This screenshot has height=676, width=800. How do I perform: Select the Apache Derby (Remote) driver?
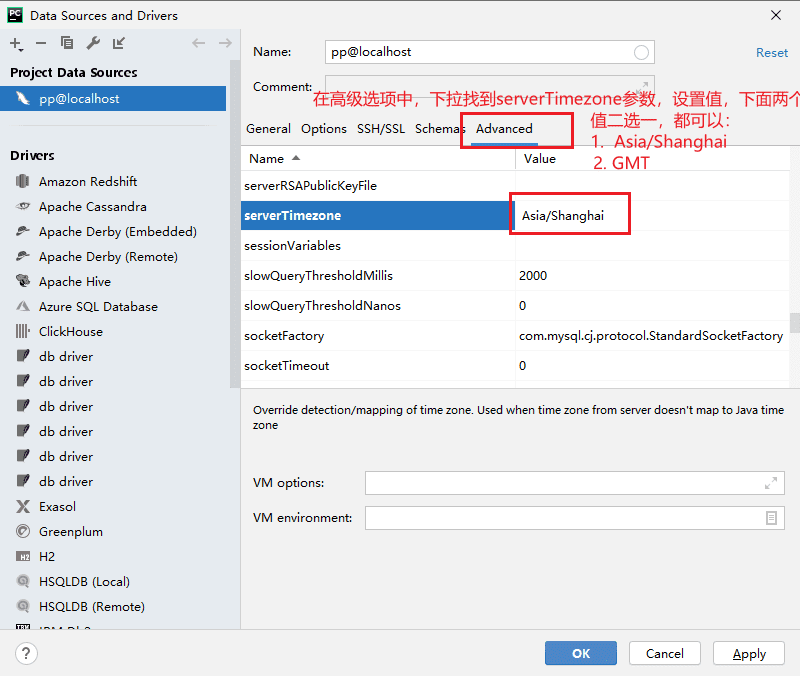coord(108,257)
